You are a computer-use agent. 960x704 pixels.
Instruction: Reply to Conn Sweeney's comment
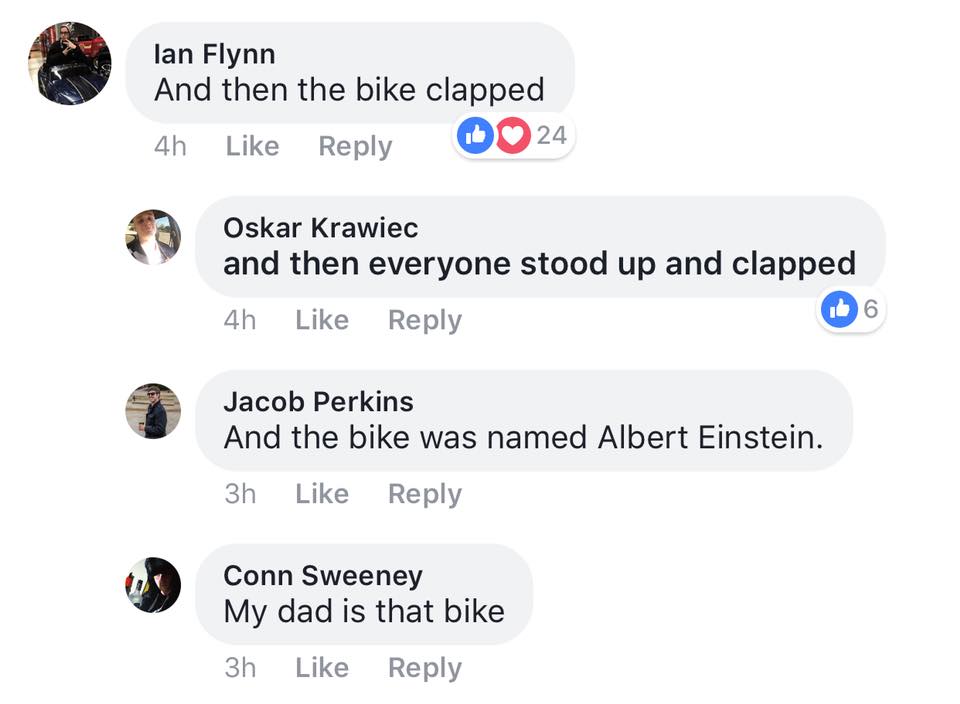click(425, 668)
